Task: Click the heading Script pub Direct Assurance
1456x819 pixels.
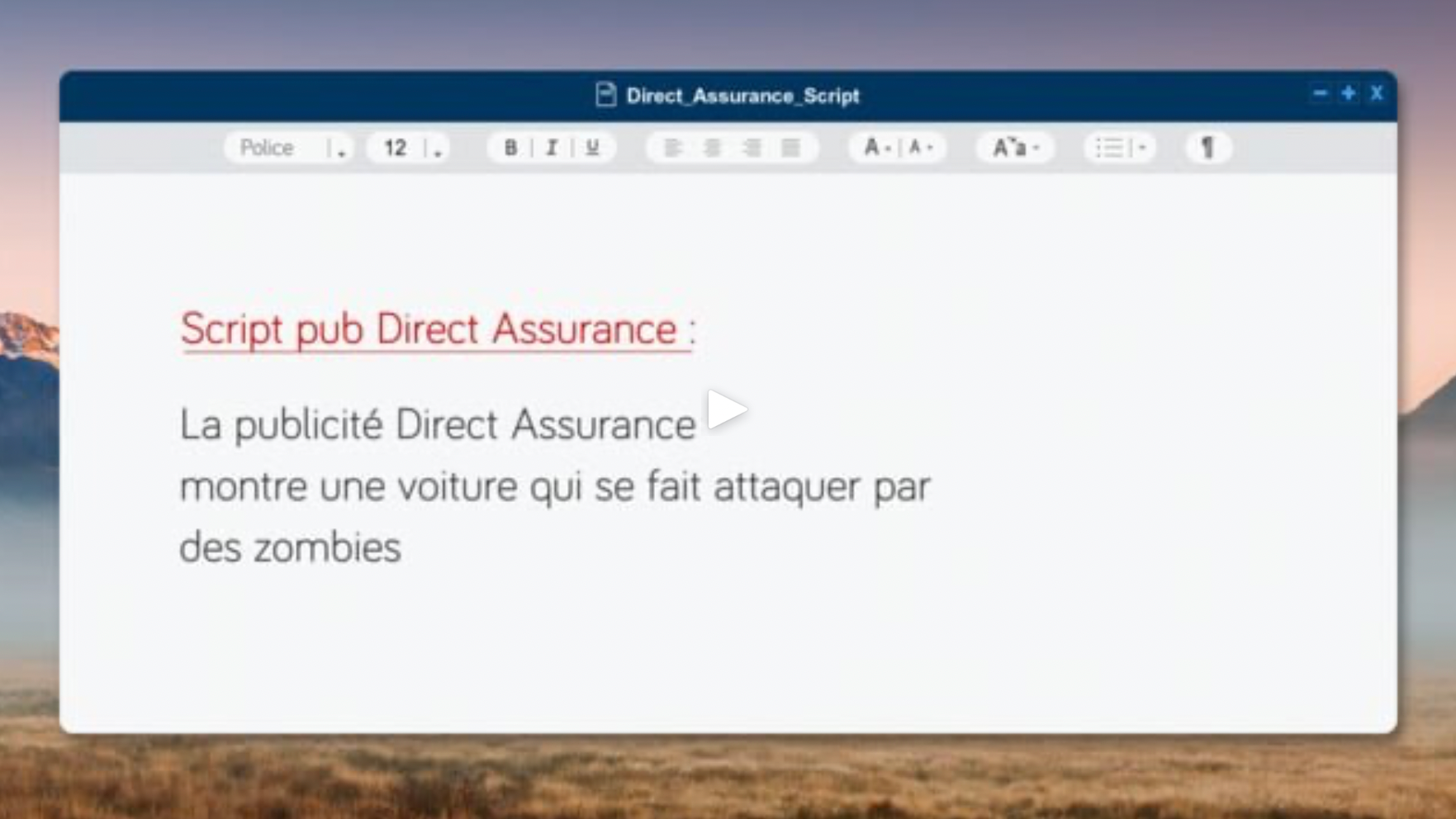Action: [429, 329]
